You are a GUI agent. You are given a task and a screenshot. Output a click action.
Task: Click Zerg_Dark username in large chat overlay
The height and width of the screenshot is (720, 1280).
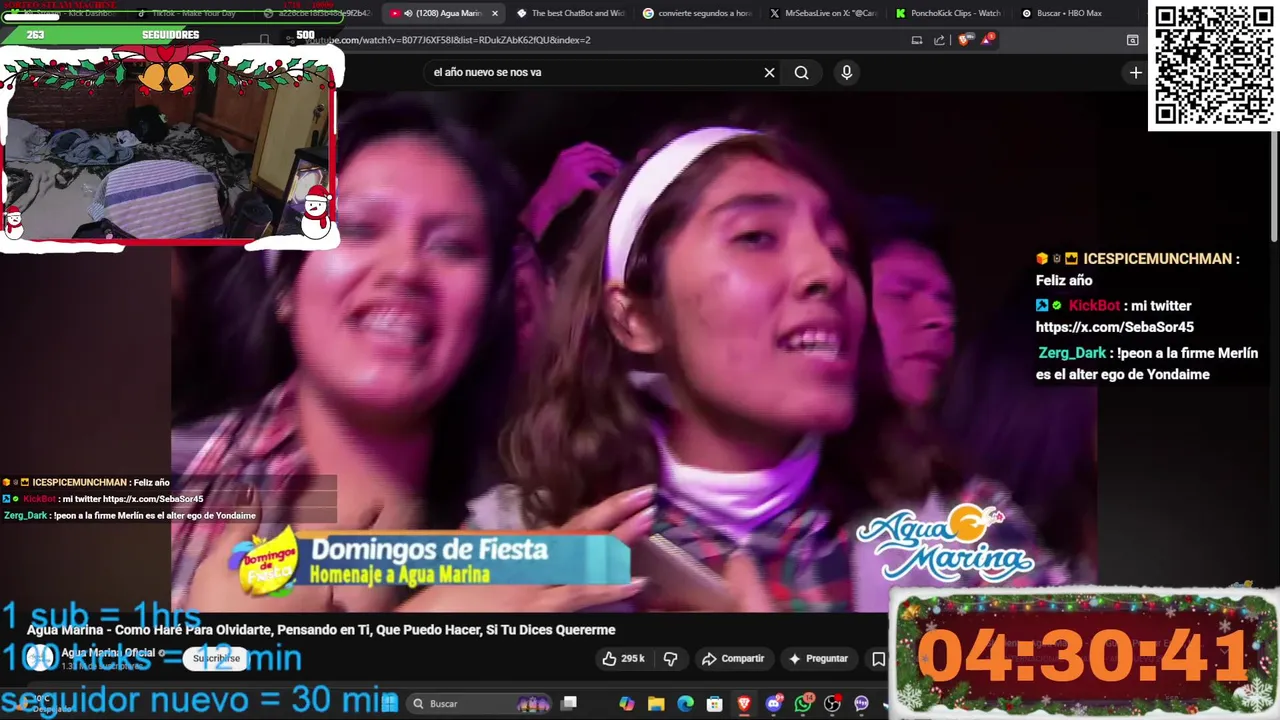coord(1072,353)
